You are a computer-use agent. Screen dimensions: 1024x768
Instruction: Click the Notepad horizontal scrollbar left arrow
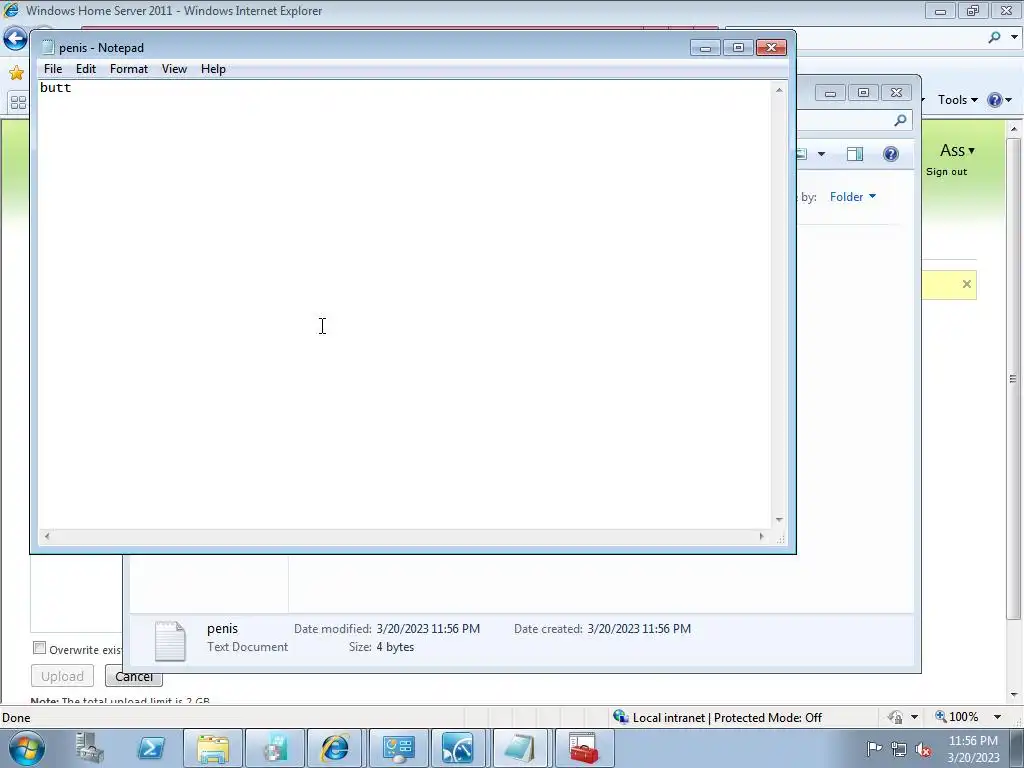pyautogui.click(x=46, y=536)
